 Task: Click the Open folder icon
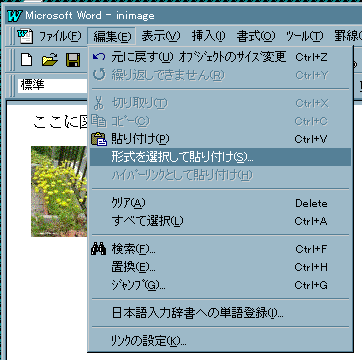tap(50, 60)
